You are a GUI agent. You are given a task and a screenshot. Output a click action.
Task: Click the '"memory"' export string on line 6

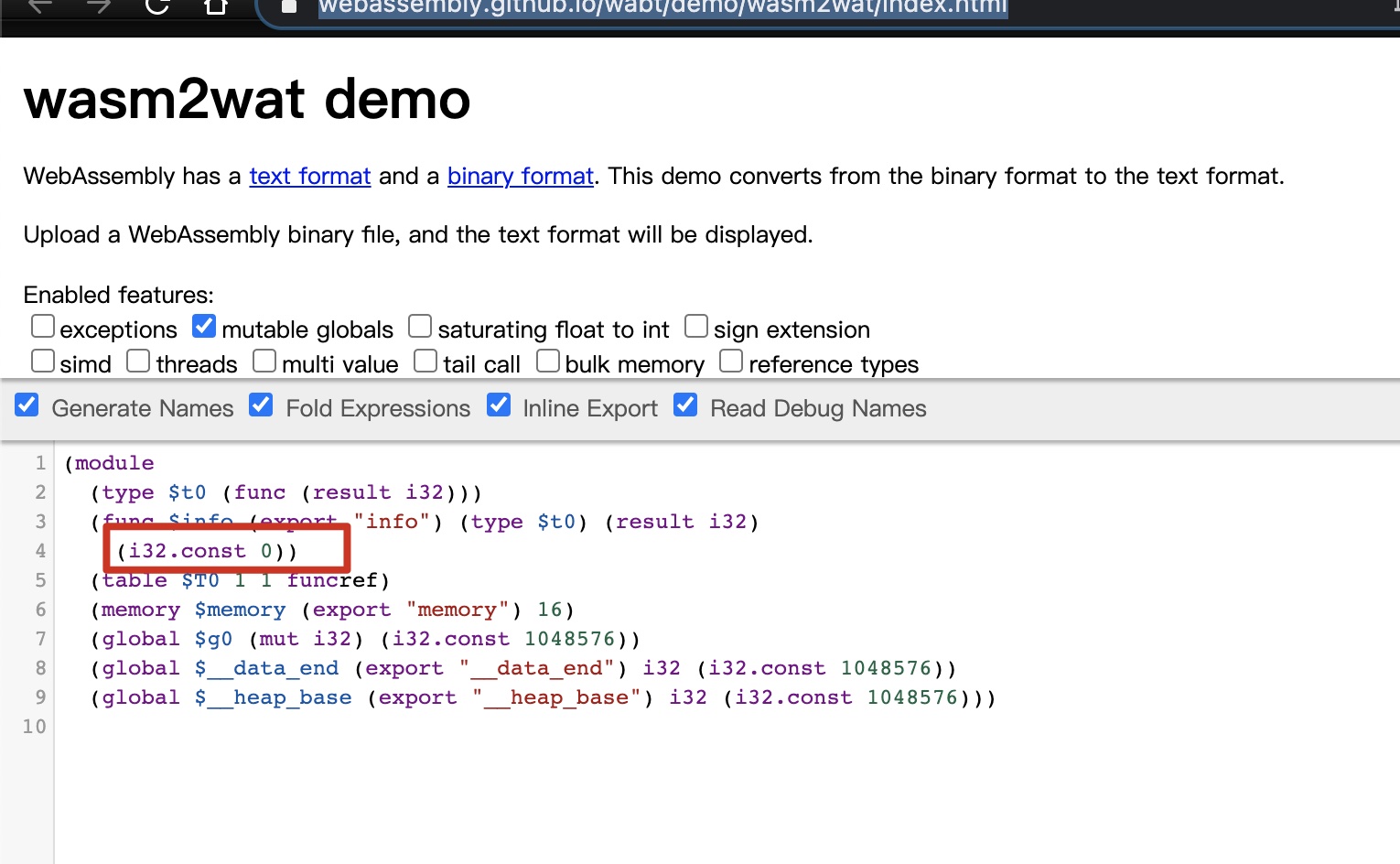click(x=458, y=610)
